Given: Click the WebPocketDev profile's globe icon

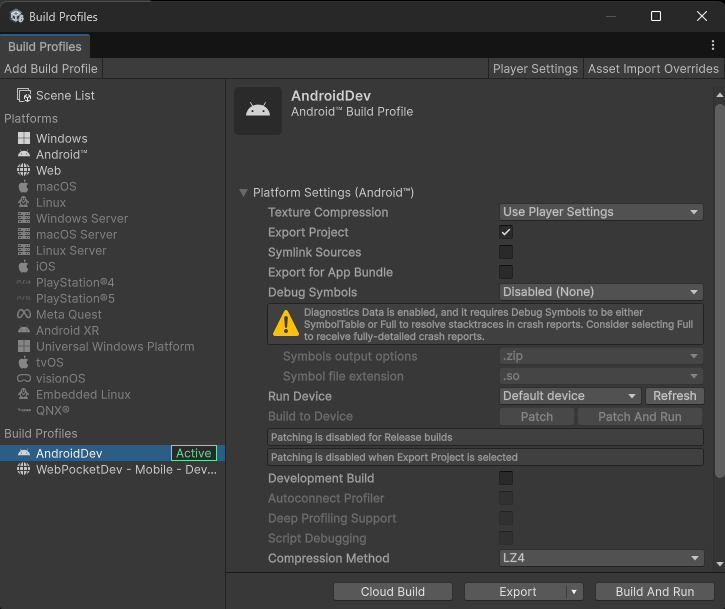Looking at the screenshot, I should (24, 469).
